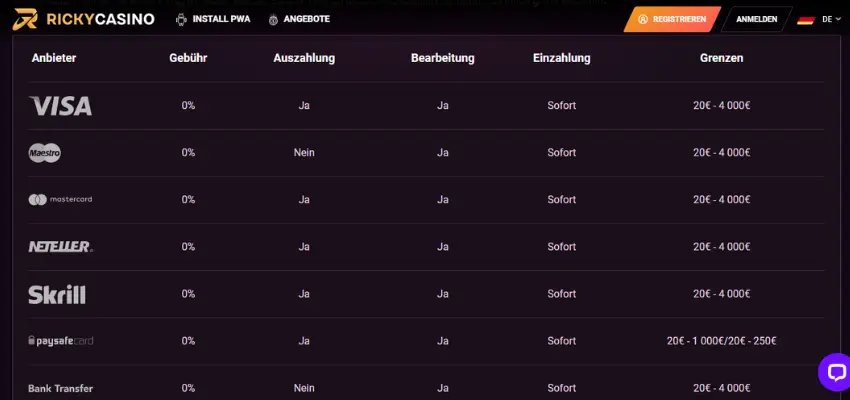This screenshot has height=400, width=850.
Task: Click the Neteller logo
Action: coord(60,247)
